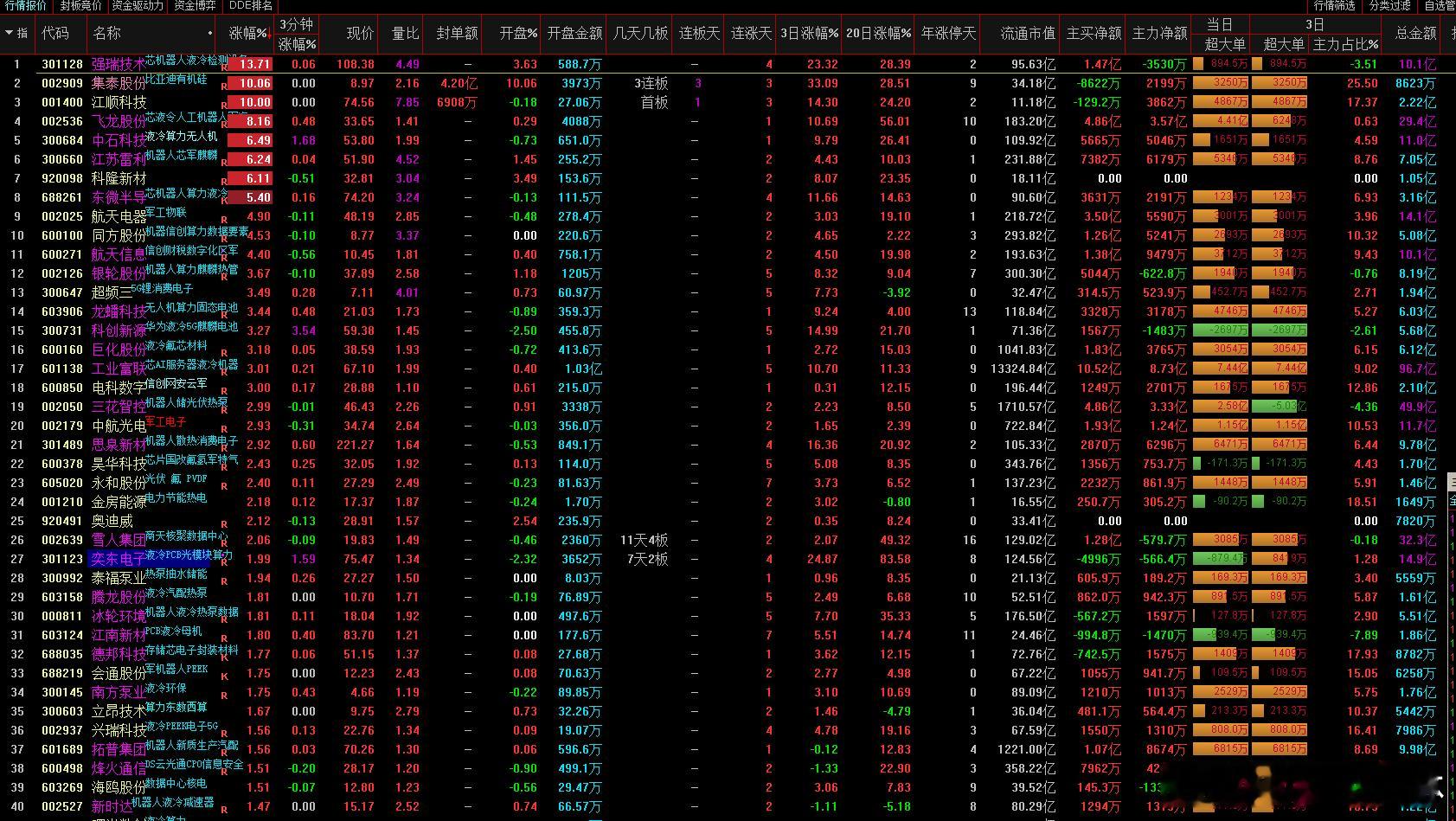This screenshot has width=1456, height=821.
Task: Click the 年涨停天 column header
Action: point(948,33)
